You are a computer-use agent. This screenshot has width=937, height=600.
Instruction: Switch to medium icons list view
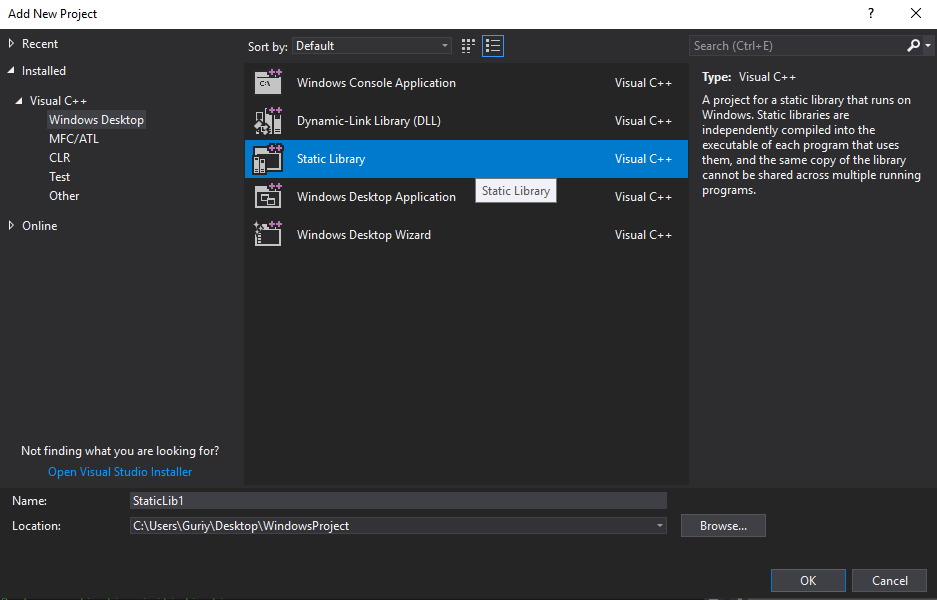pos(493,46)
